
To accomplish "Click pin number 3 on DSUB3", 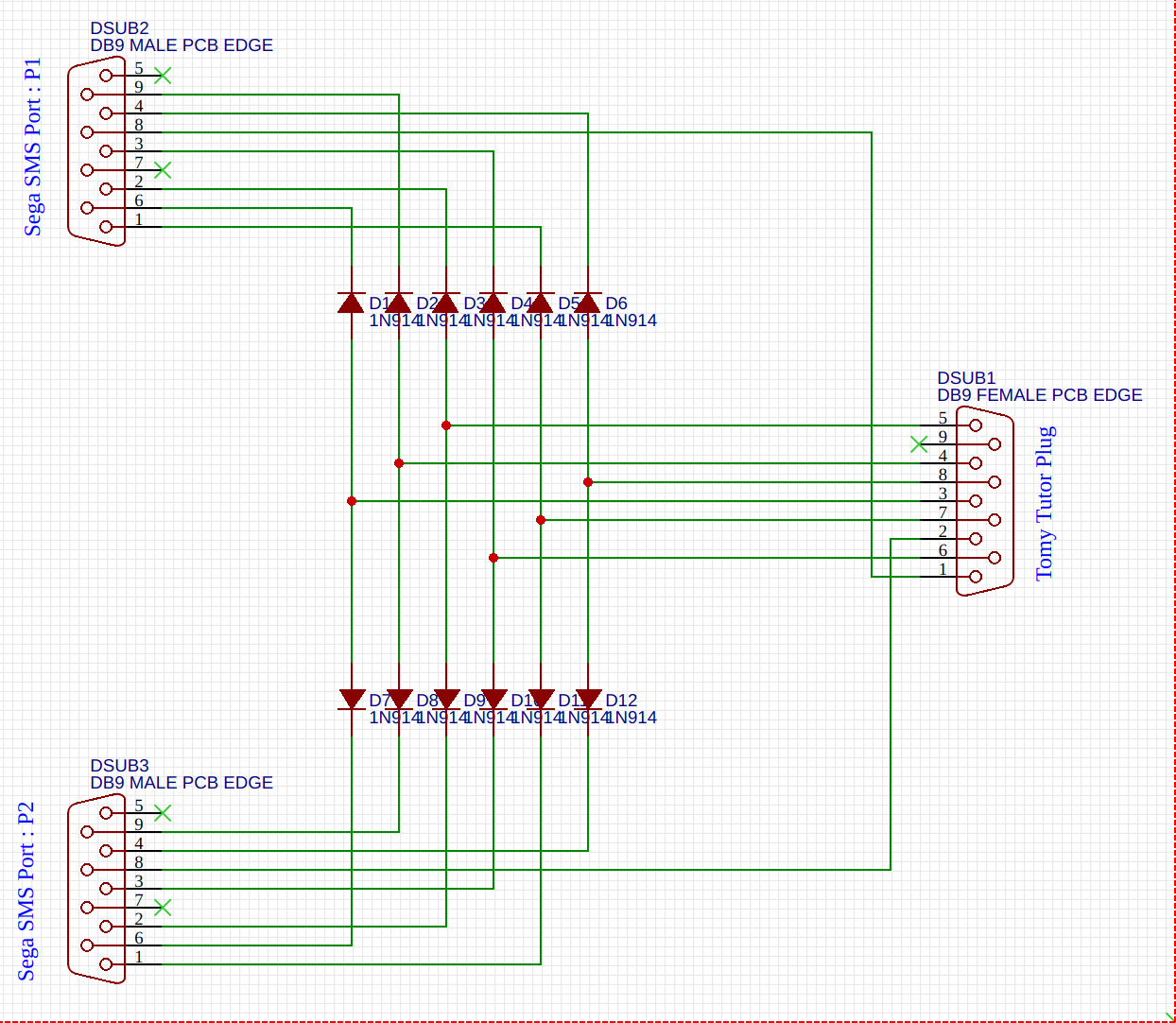I will 139,881.
